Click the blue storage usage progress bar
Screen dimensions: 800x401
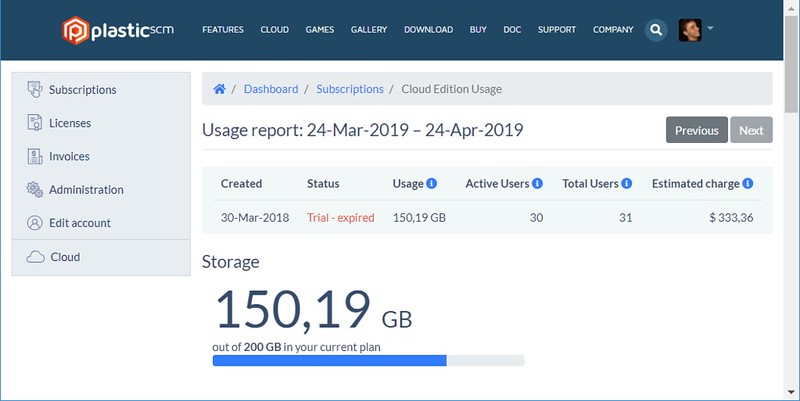[329, 360]
